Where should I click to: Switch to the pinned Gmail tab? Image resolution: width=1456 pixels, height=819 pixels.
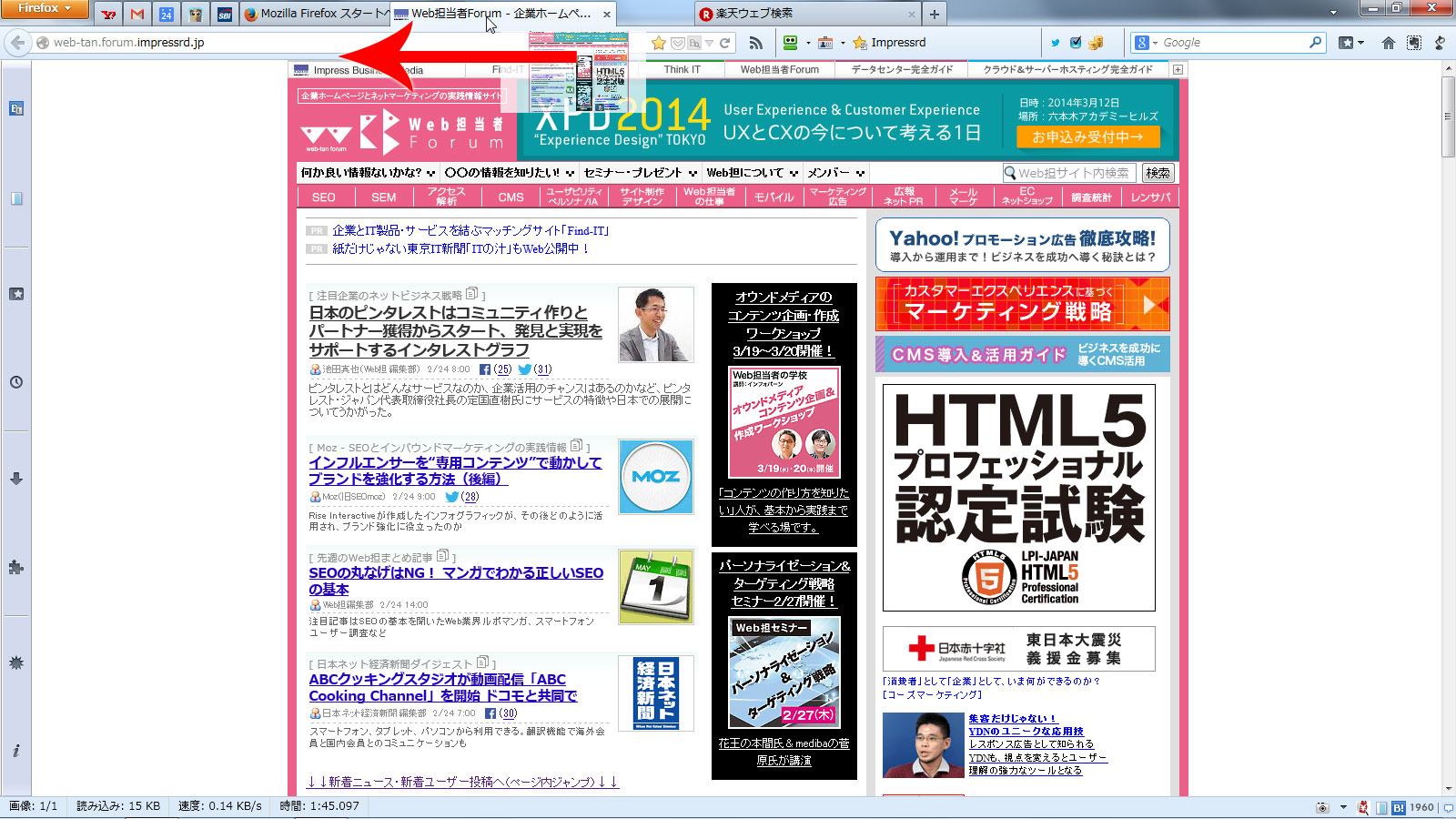tap(137, 14)
